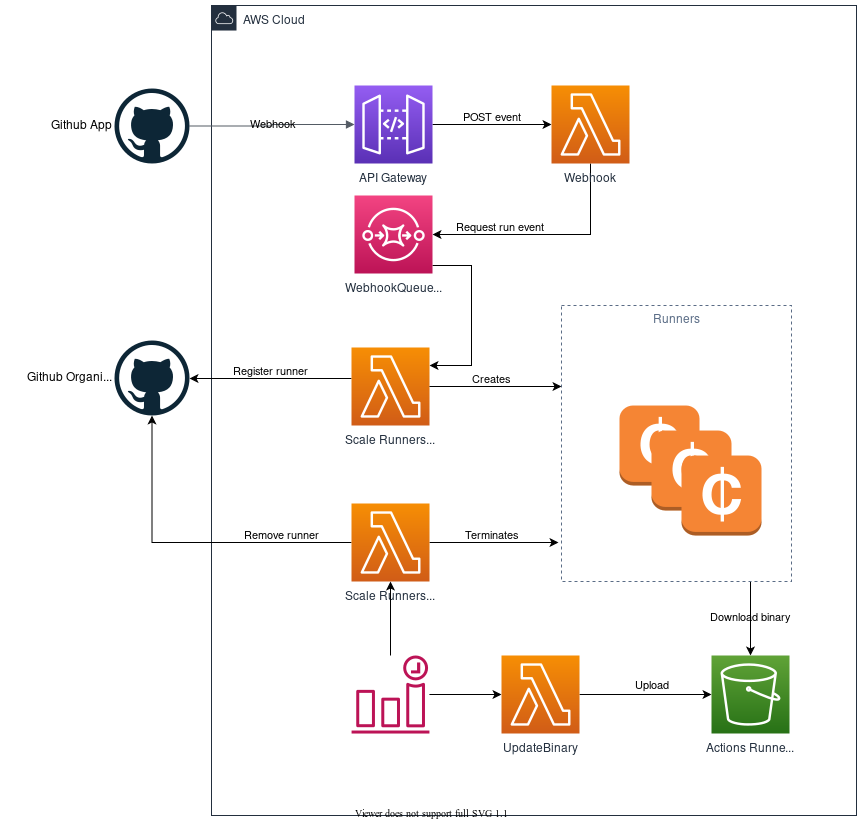Select the Github Organization octocat icon
This screenshot has width=862, height=821.
click(152, 378)
